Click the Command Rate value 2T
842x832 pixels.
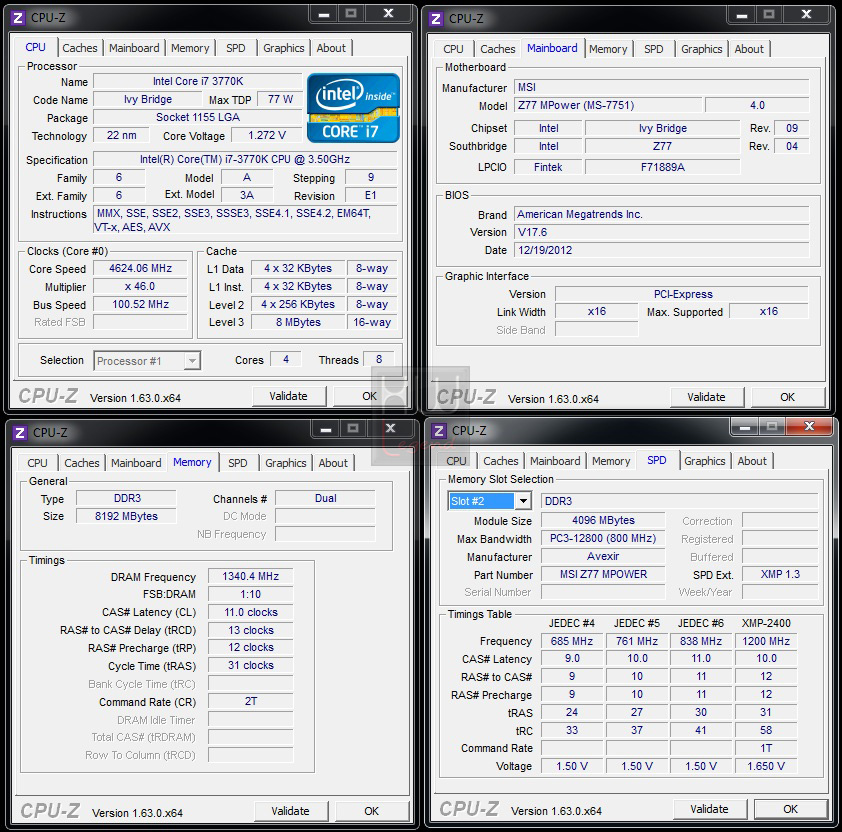click(251, 701)
